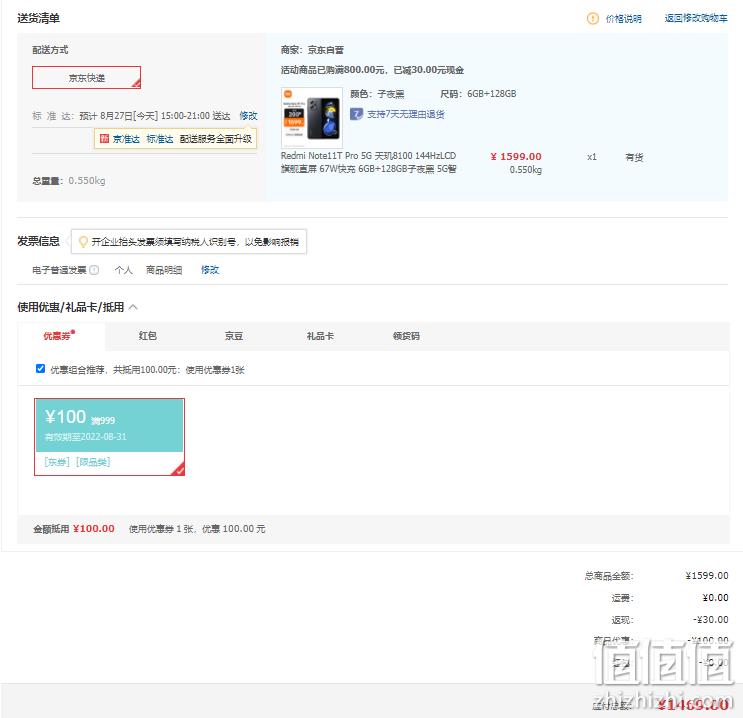Viewport: 743px width, 718px height.
Task: Click the 京准达 link text
Action: tap(126, 139)
